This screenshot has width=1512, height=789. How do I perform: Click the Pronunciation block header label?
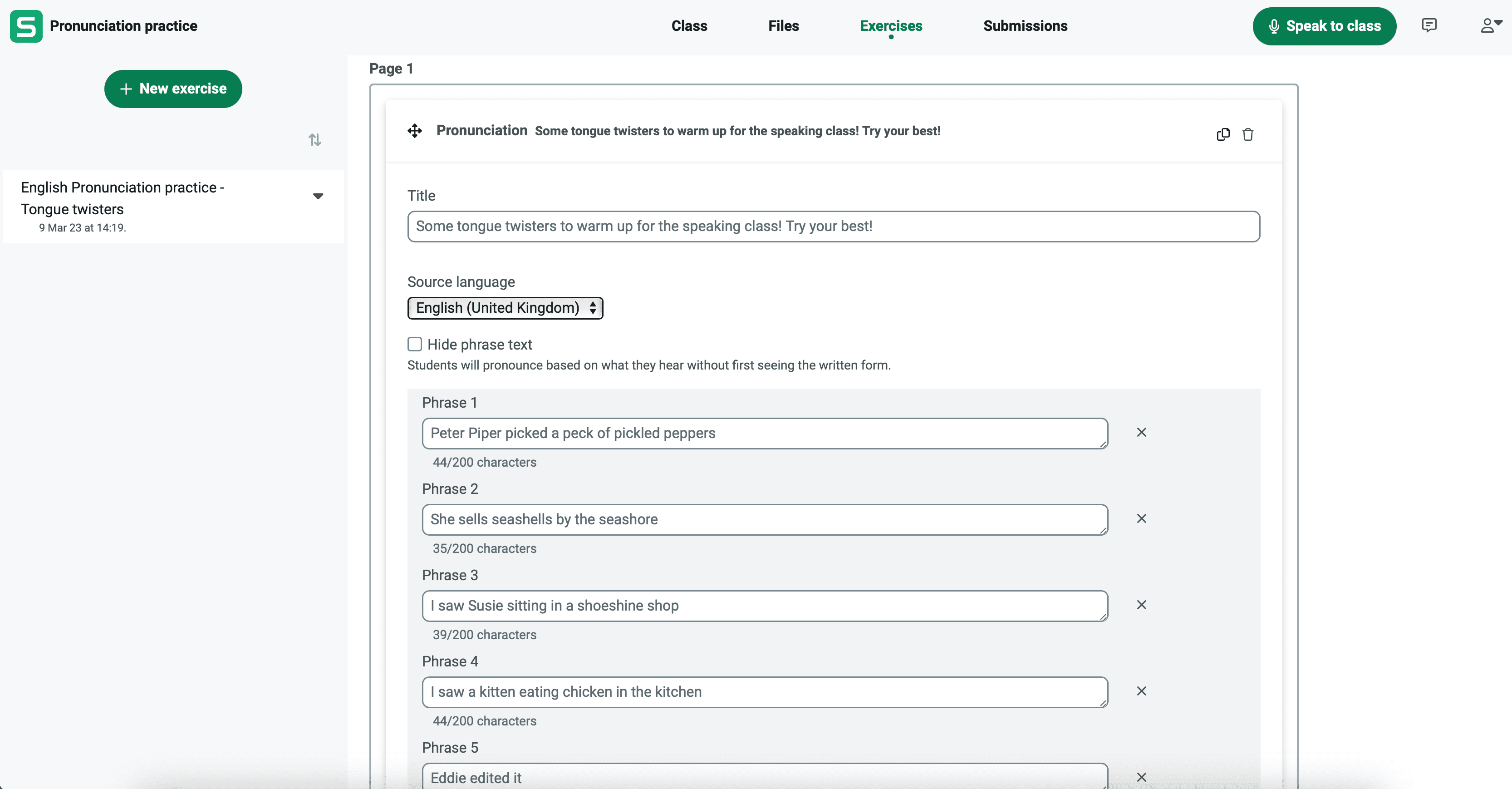pyautogui.click(x=481, y=130)
